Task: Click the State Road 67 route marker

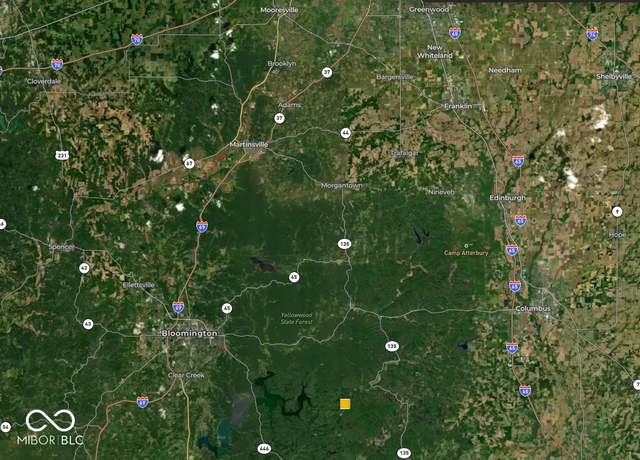Action: click(x=189, y=164)
